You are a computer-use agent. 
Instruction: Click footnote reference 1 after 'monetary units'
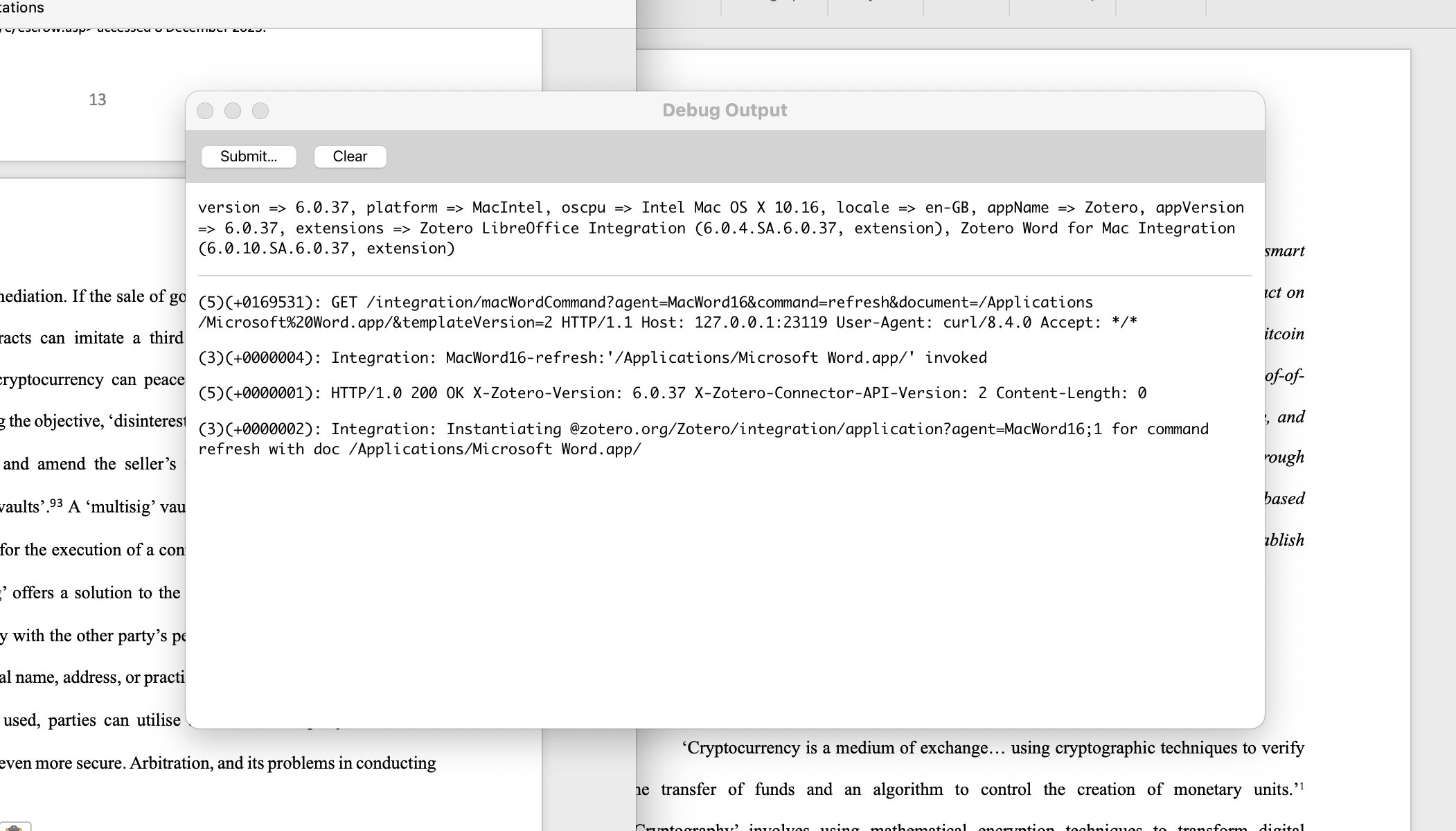click(x=1301, y=785)
